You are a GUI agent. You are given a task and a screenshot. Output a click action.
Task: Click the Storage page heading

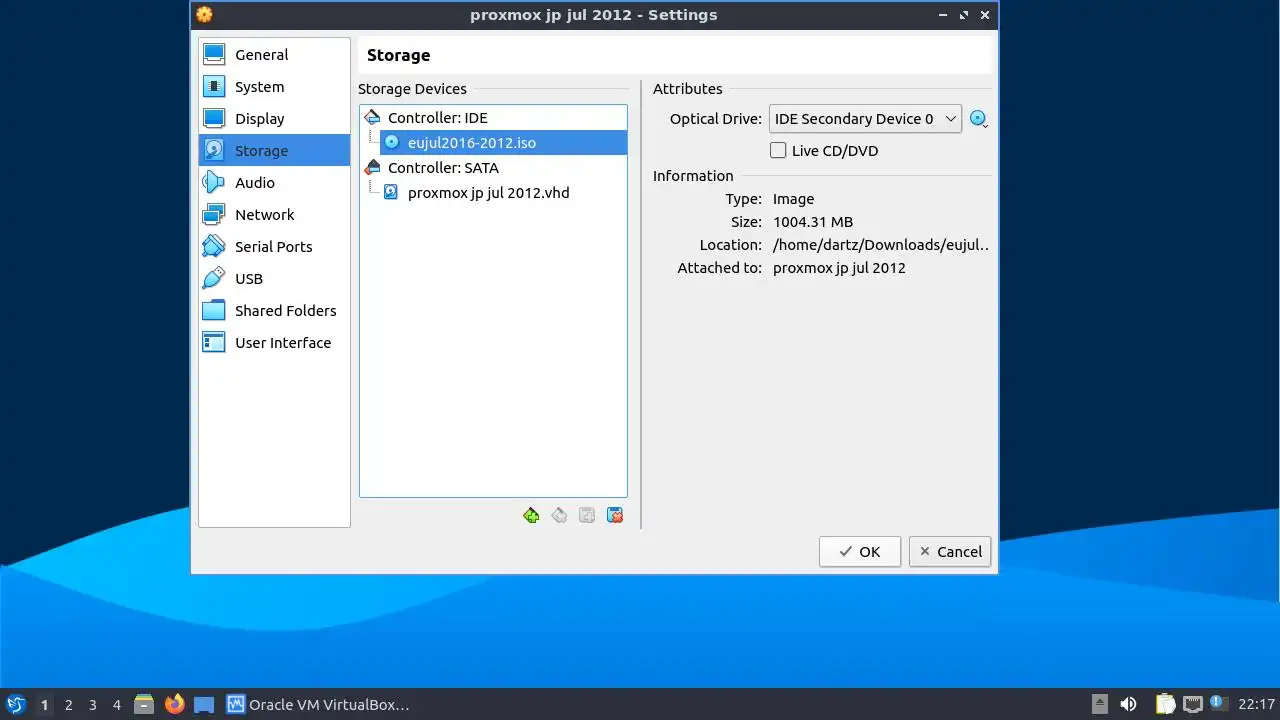coord(398,56)
